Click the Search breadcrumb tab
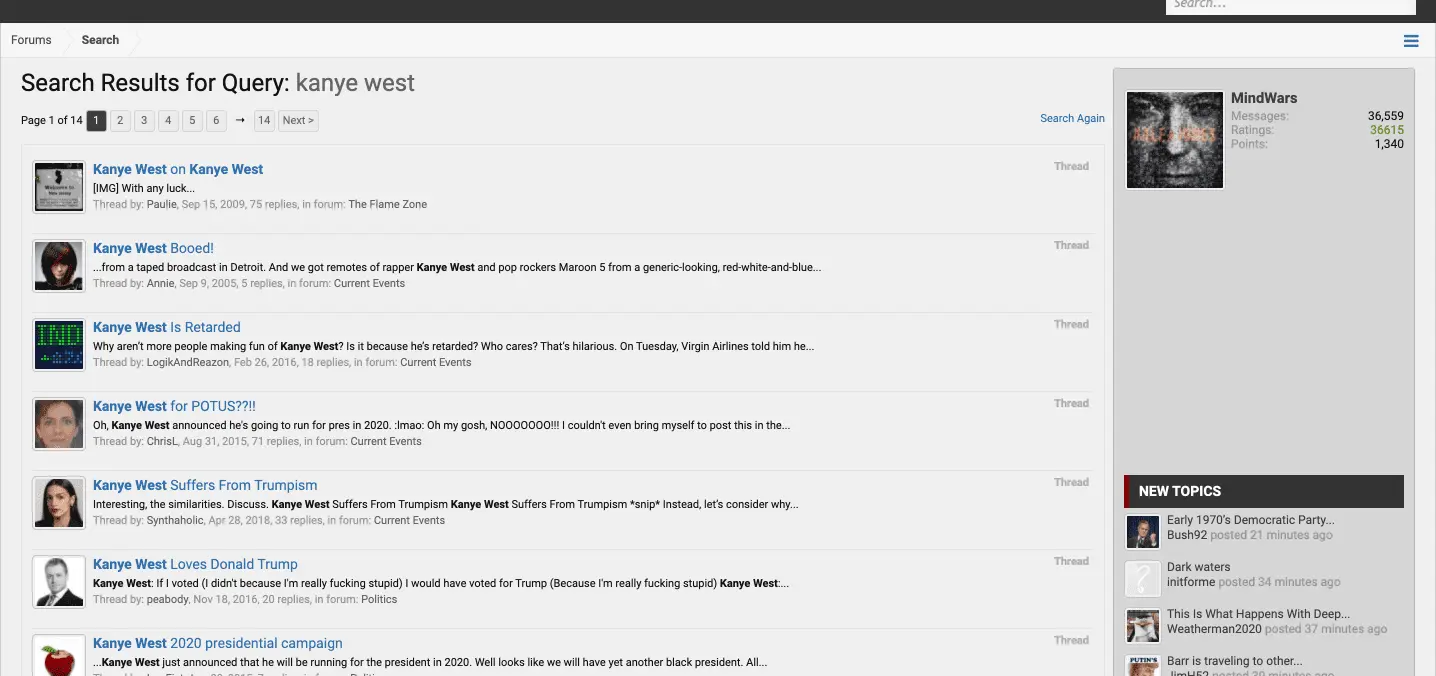 click(100, 40)
